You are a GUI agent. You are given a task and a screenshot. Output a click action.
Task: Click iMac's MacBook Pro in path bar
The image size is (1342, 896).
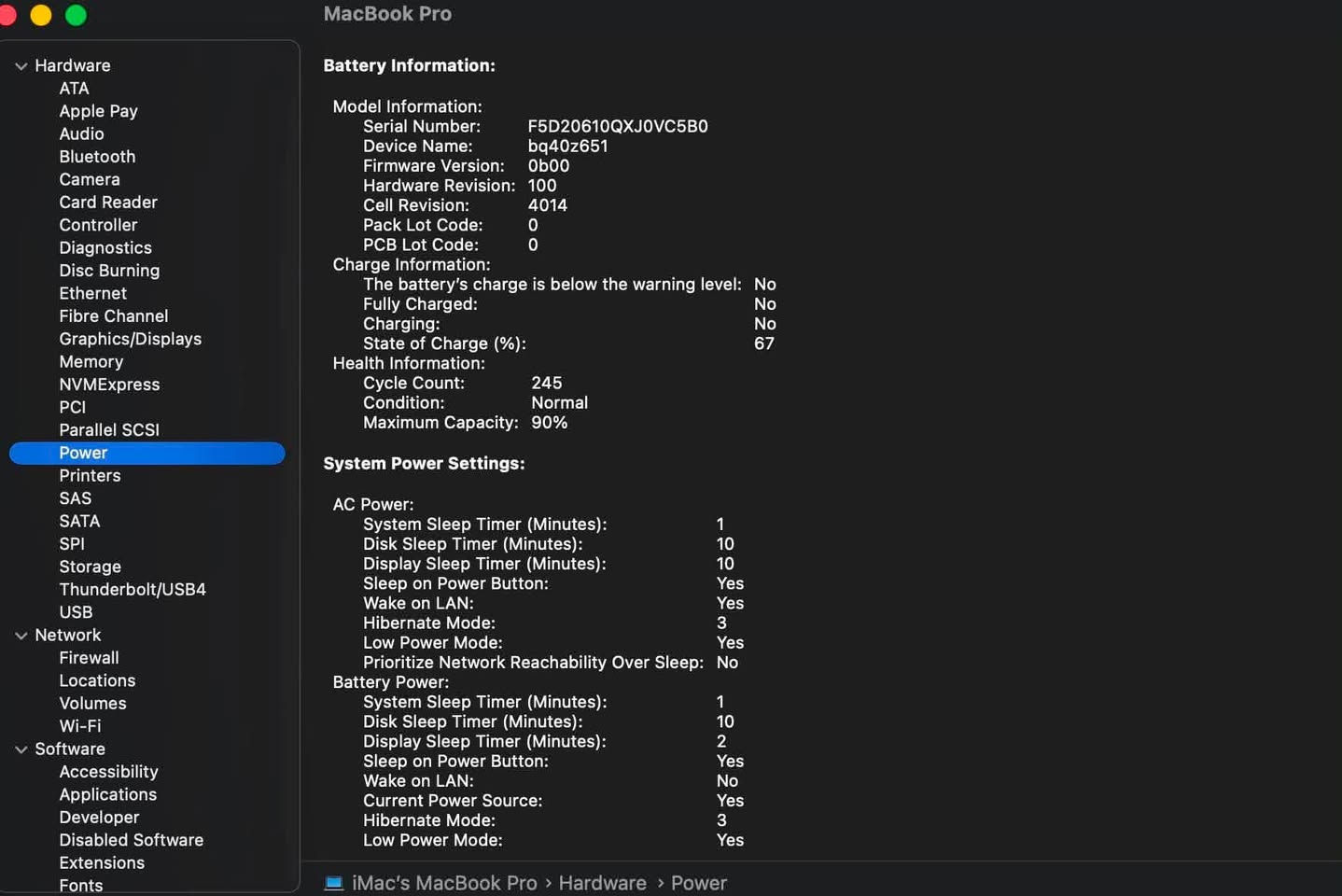point(444,883)
